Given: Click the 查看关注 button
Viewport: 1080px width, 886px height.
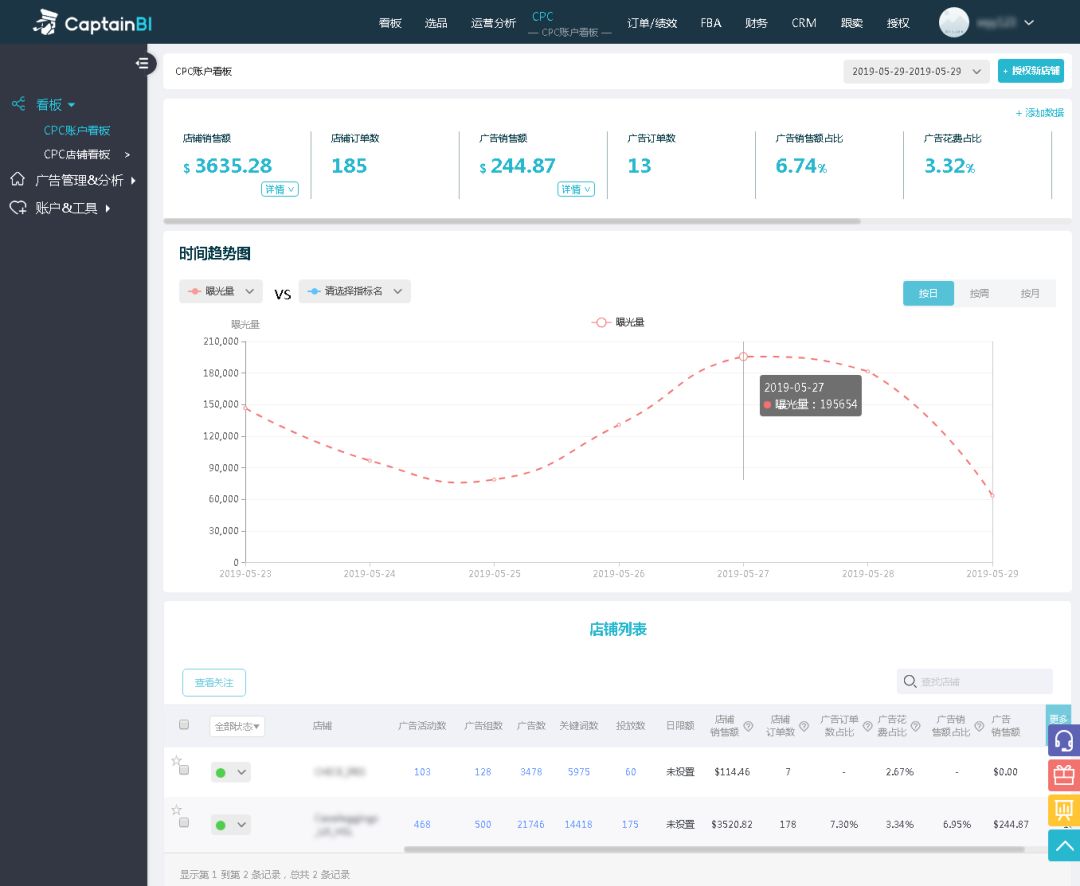Looking at the screenshot, I should tap(214, 683).
